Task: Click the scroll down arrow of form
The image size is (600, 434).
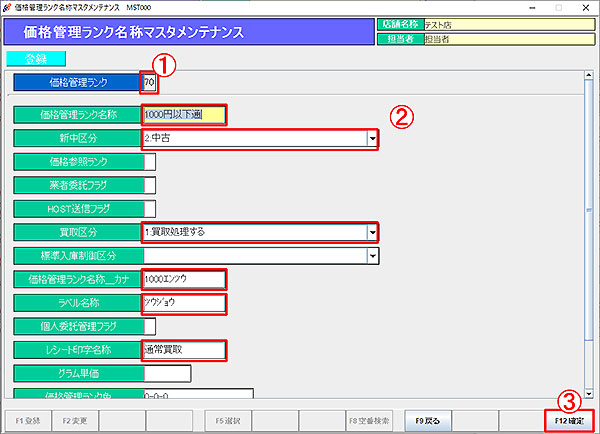Action: pos(589,394)
